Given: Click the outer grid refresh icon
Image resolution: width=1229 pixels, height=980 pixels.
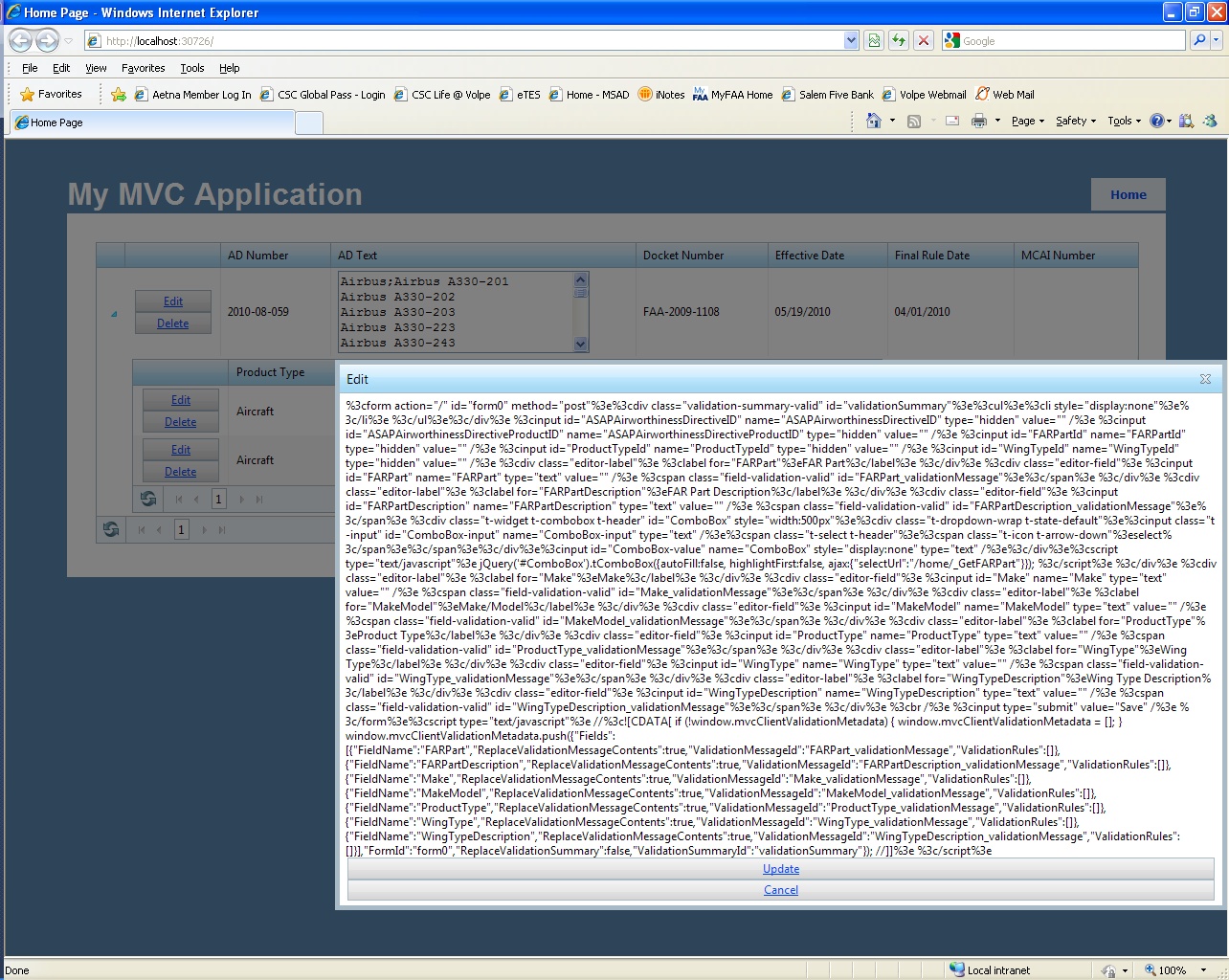Looking at the screenshot, I should (111, 529).
